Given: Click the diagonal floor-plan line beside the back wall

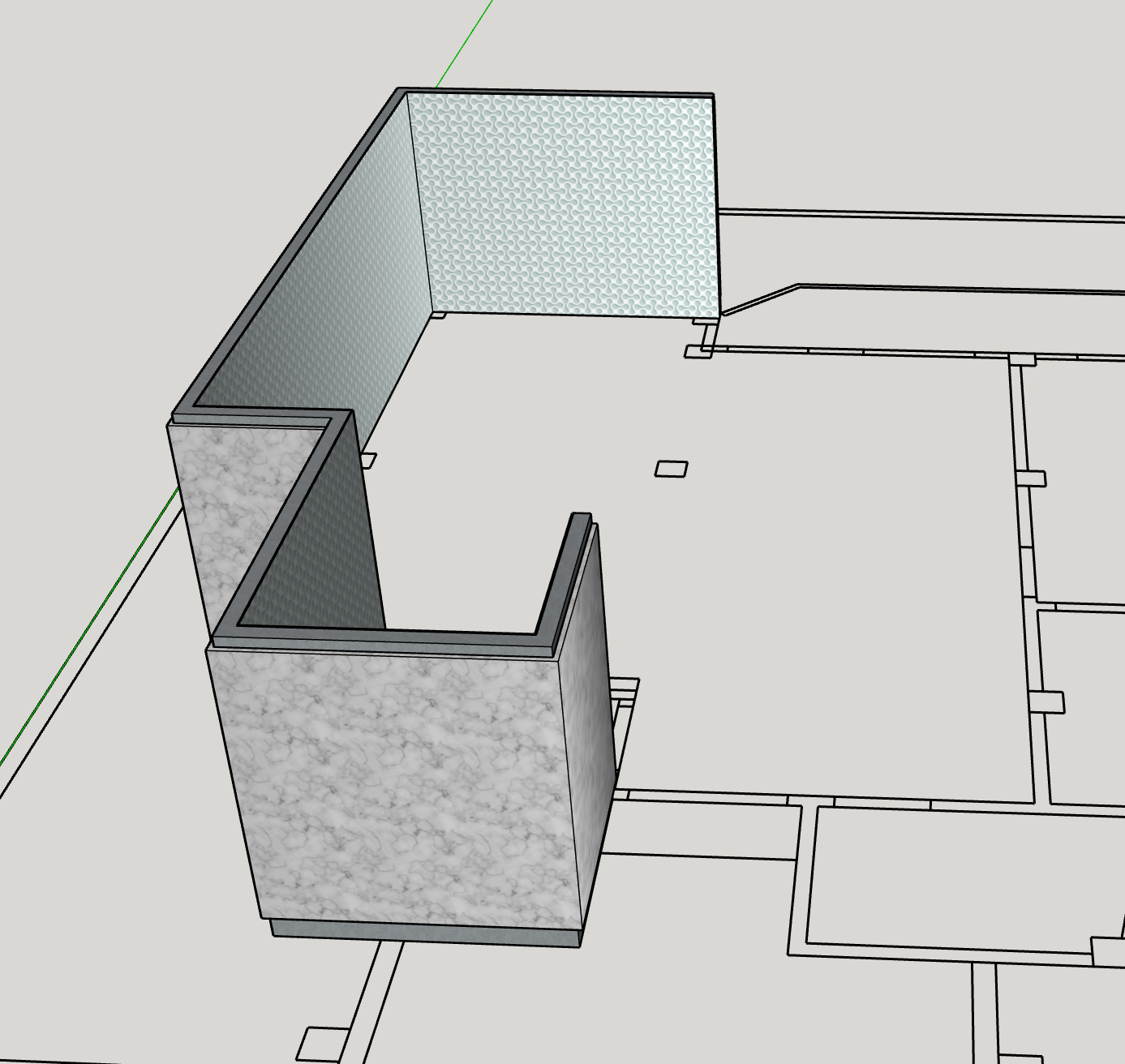Looking at the screenshot, I should [758, 298].
